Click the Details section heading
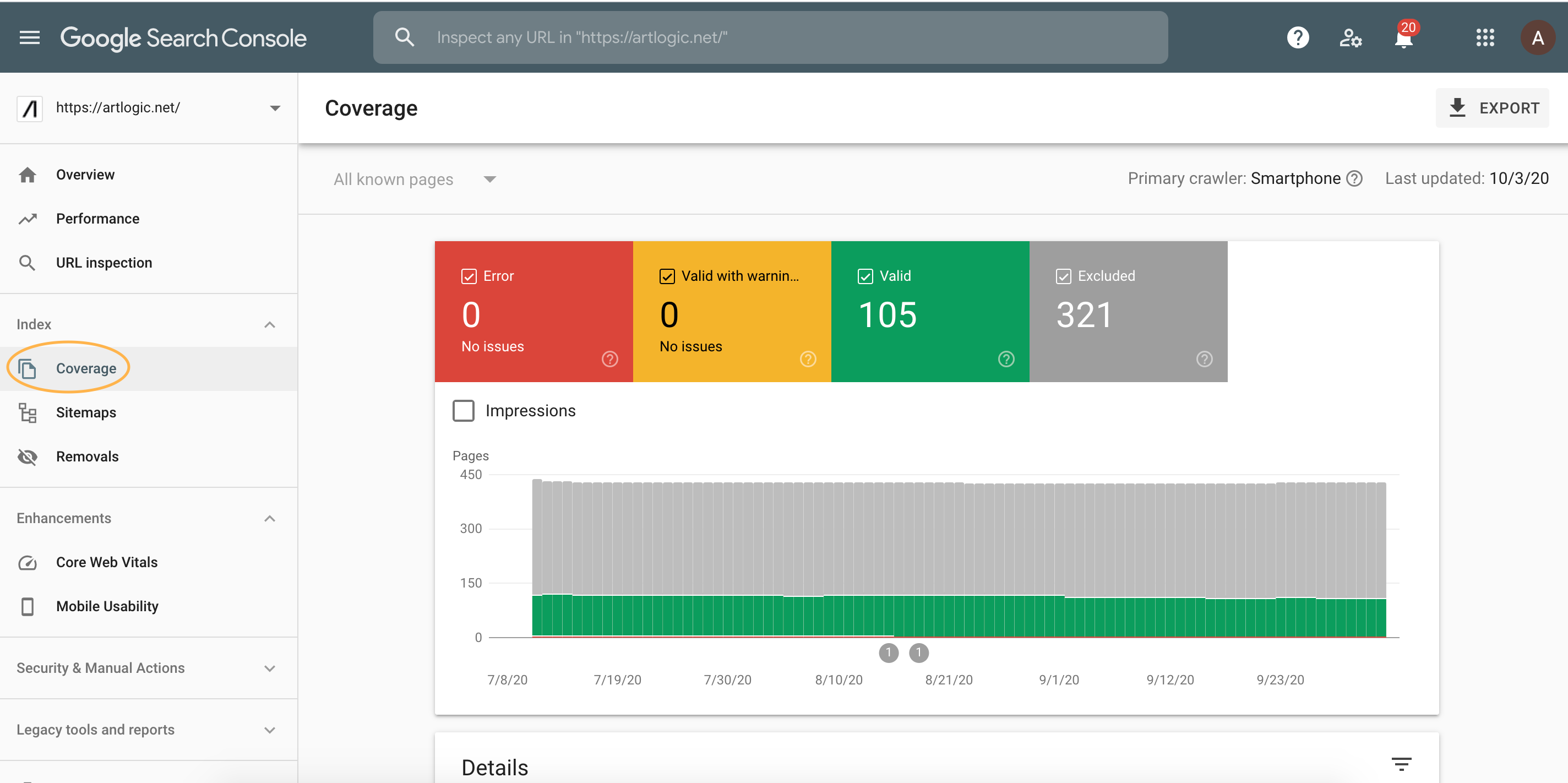The image size is (1568, 783). click(x=494, y=767)
